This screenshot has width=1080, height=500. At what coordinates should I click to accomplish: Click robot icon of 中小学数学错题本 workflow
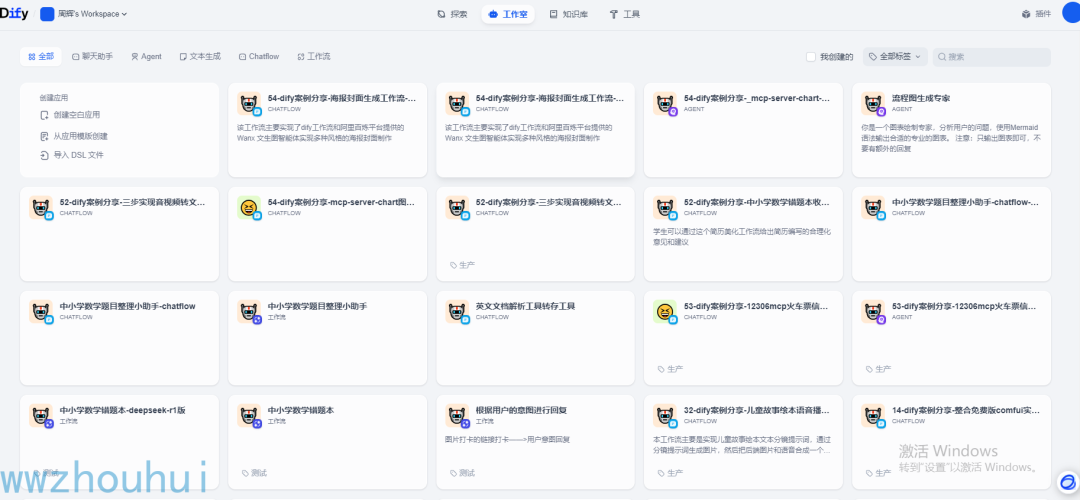(x=249, y=415)
